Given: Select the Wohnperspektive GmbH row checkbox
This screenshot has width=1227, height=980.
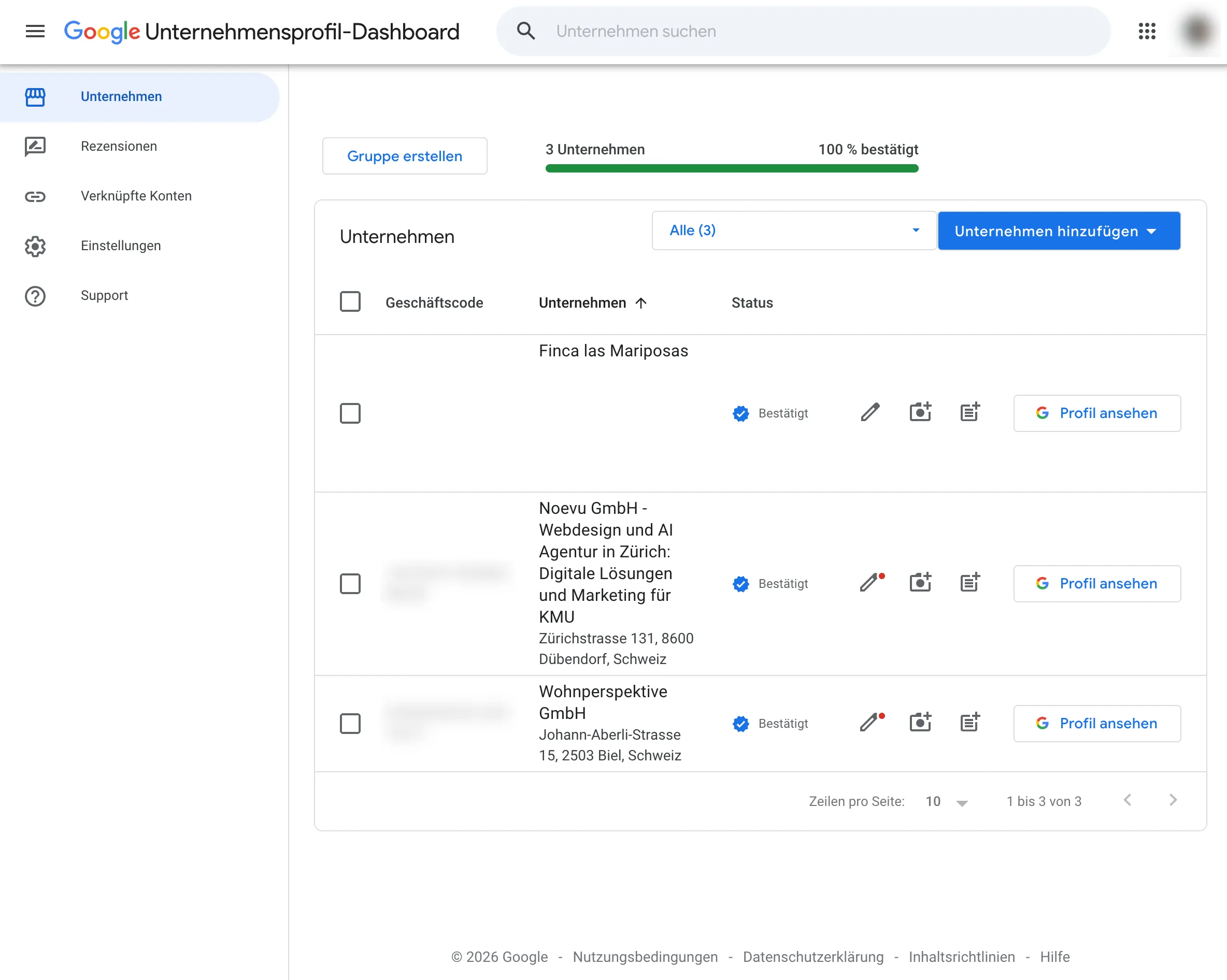Looking at the screenshot, I should pos(350,724).
